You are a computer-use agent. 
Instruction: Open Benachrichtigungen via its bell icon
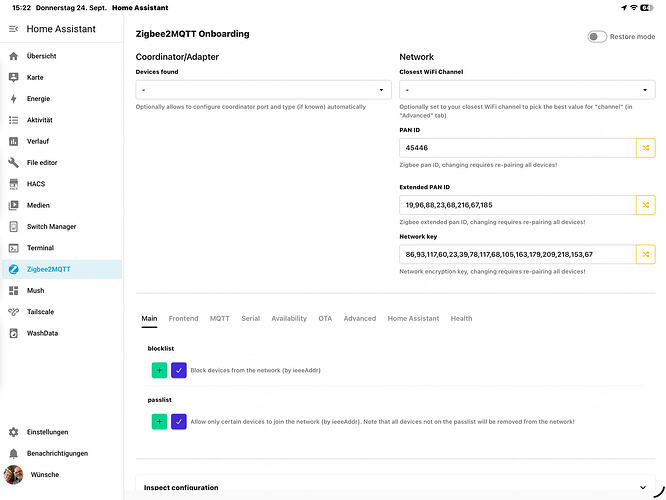tap(14, 453)
